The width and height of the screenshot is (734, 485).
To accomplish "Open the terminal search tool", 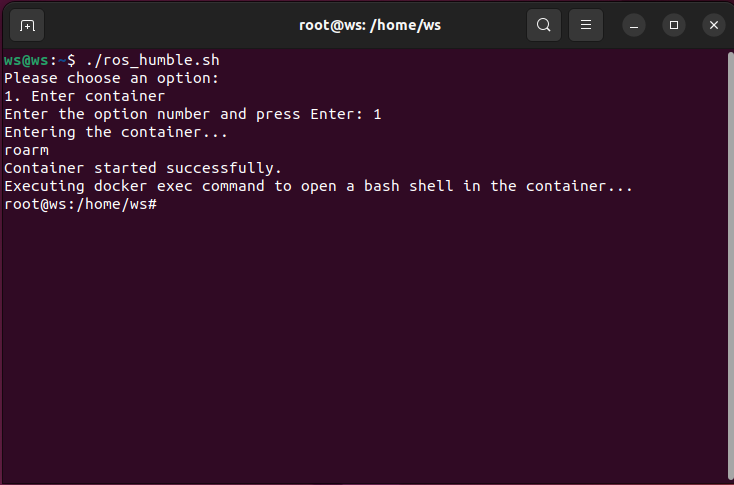I will tap(543, 25).
